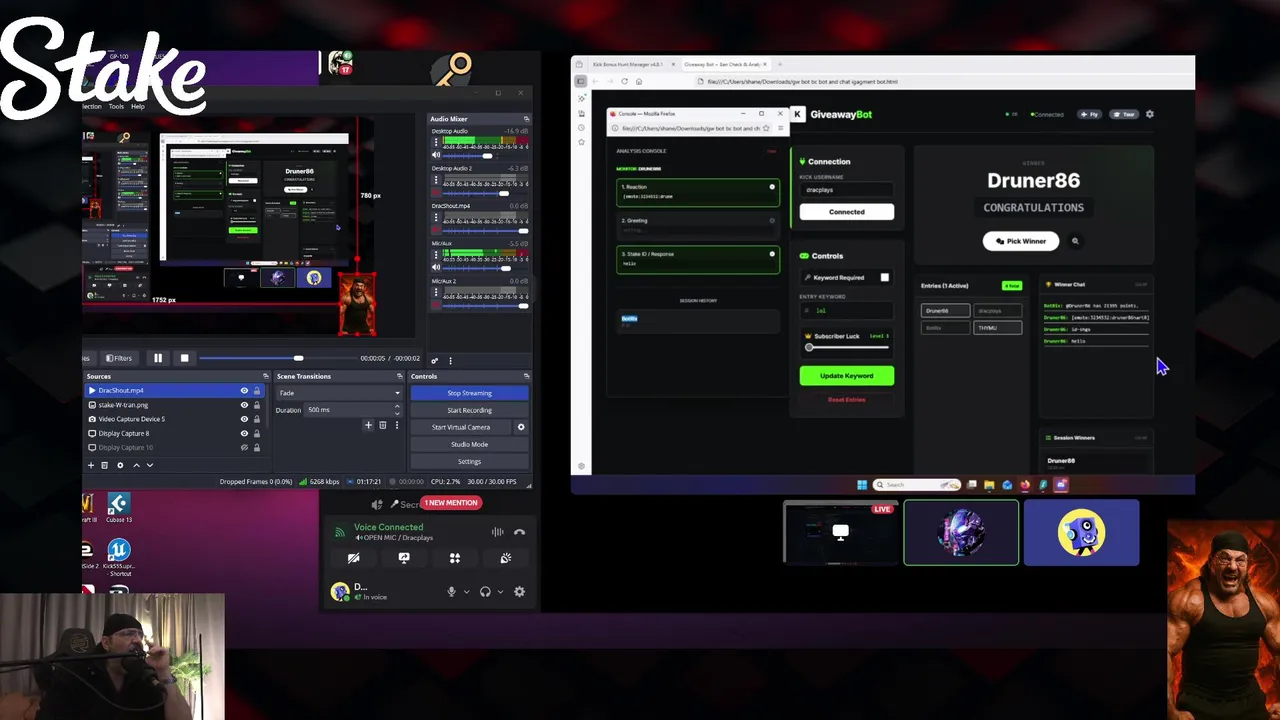Click Stop Streaming button
The height and width of the screenshot is (720, 1280).
pos(469,393)
